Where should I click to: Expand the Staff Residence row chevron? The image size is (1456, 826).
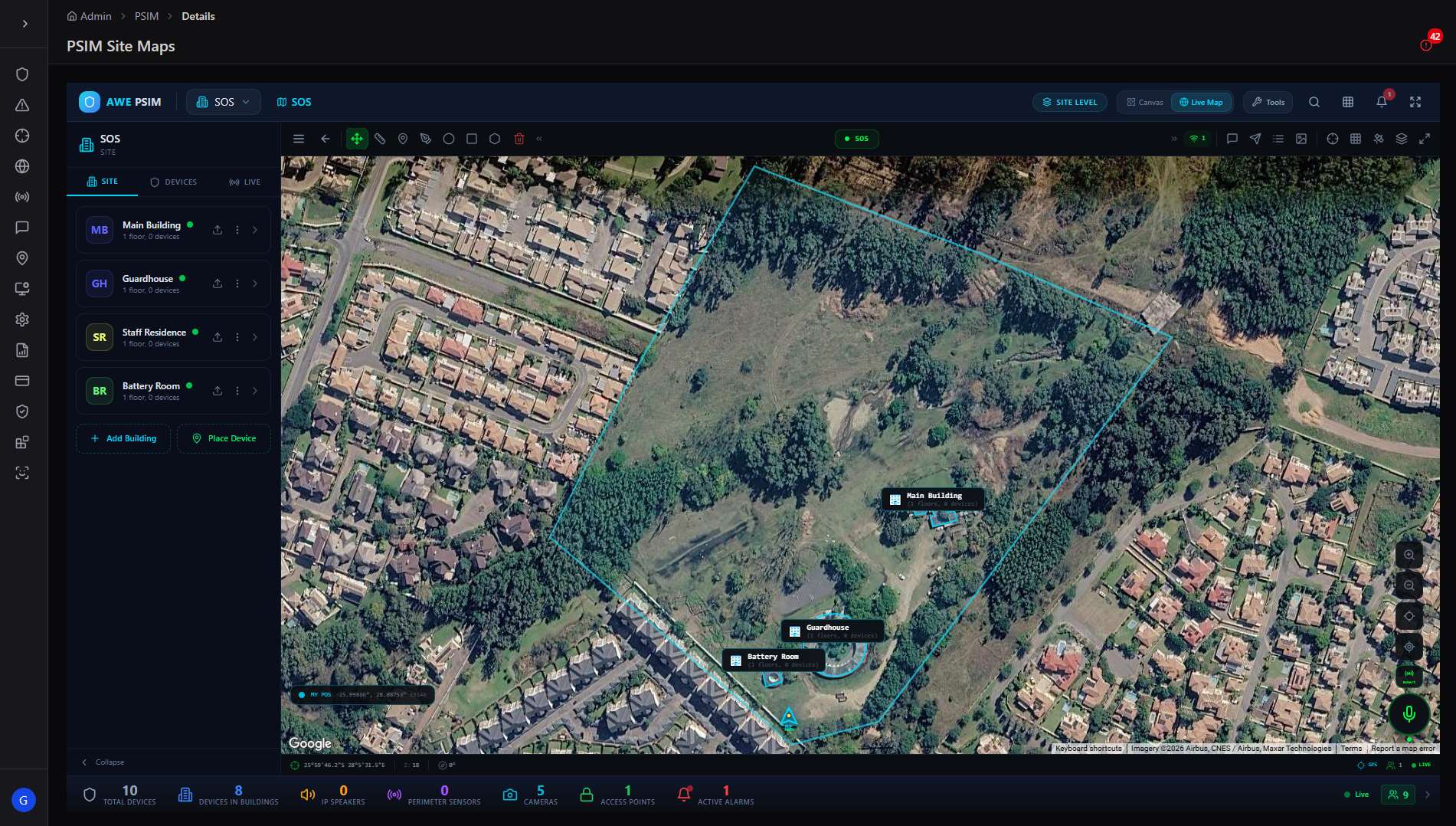click(x=255, y=337)
